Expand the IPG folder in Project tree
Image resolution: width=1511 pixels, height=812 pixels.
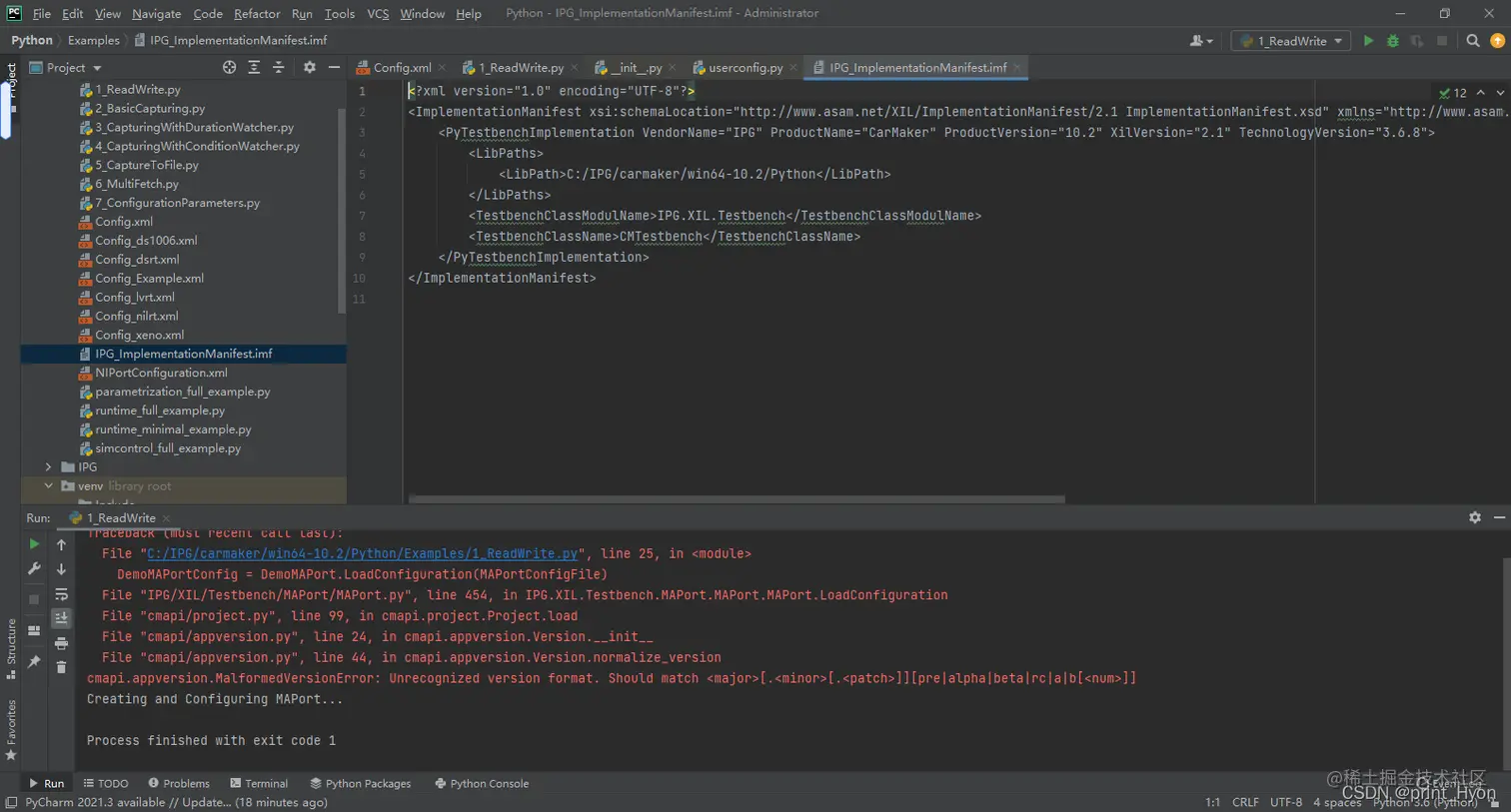(x=48, y=466)
